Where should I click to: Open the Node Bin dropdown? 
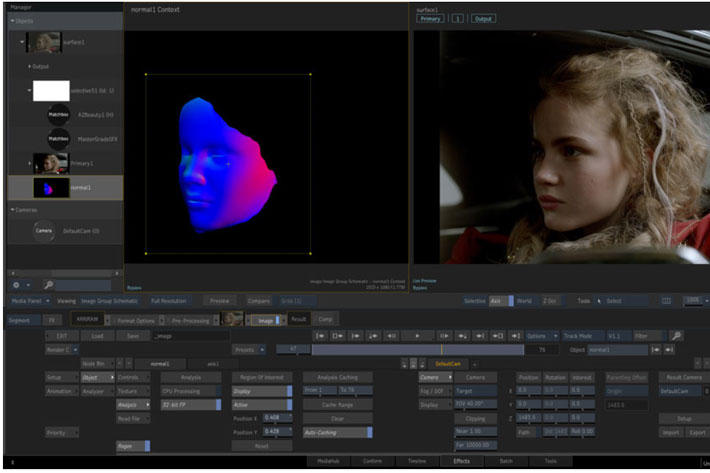click(x=97, y=364)
